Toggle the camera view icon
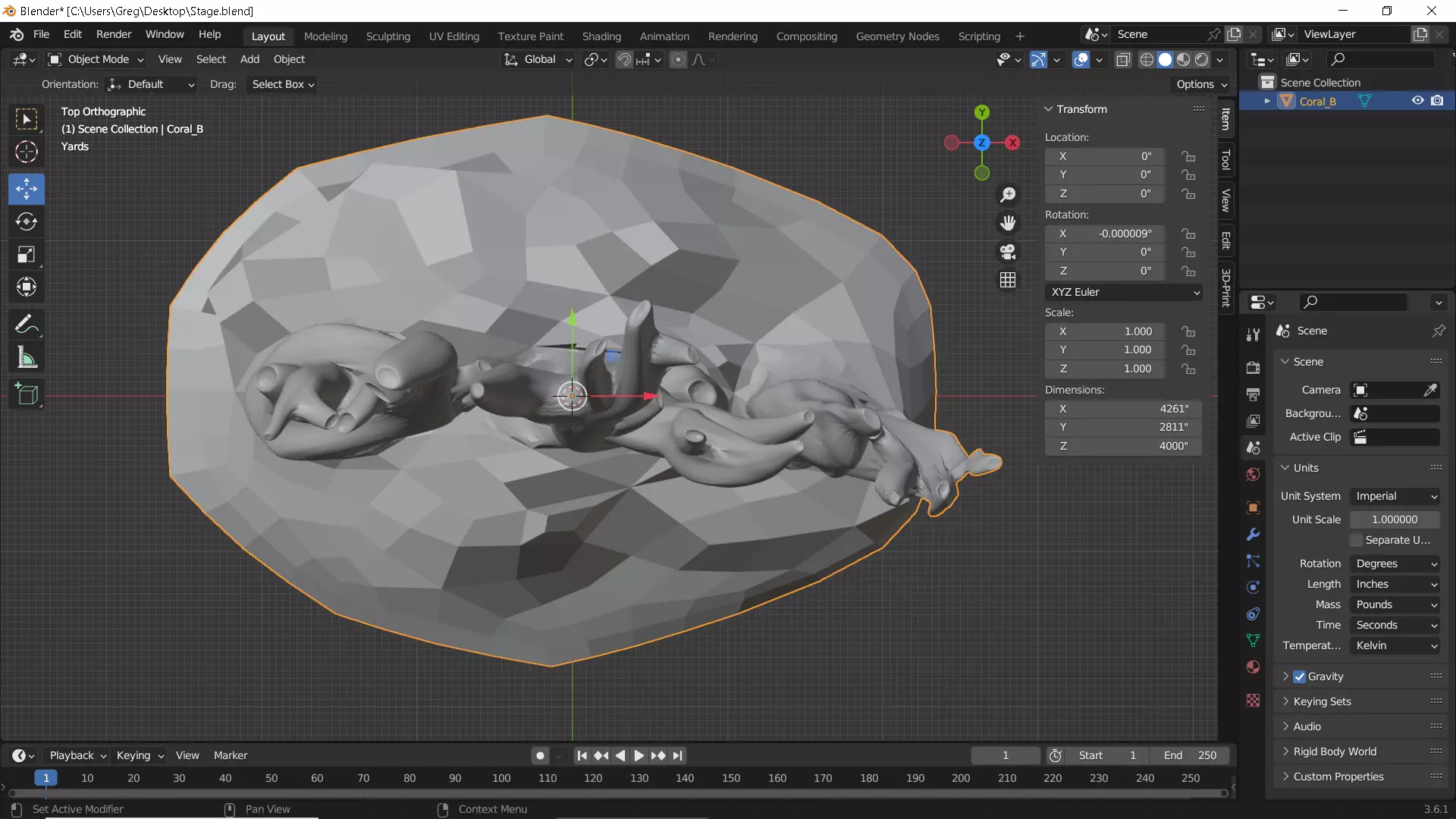The height and width of the screenshot is (819, 1456). (1008, 252)
